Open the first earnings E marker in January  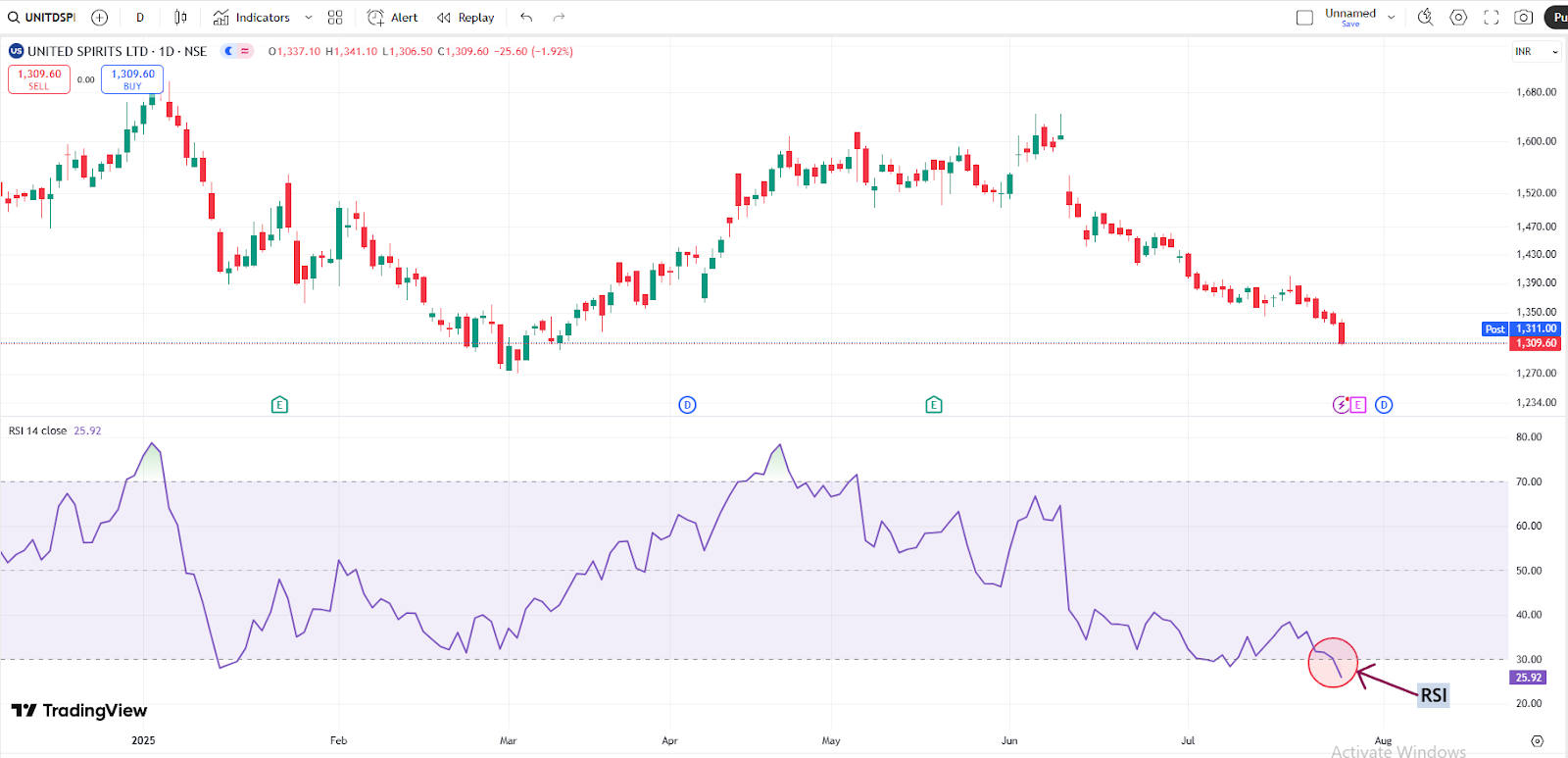pos(279,404)
